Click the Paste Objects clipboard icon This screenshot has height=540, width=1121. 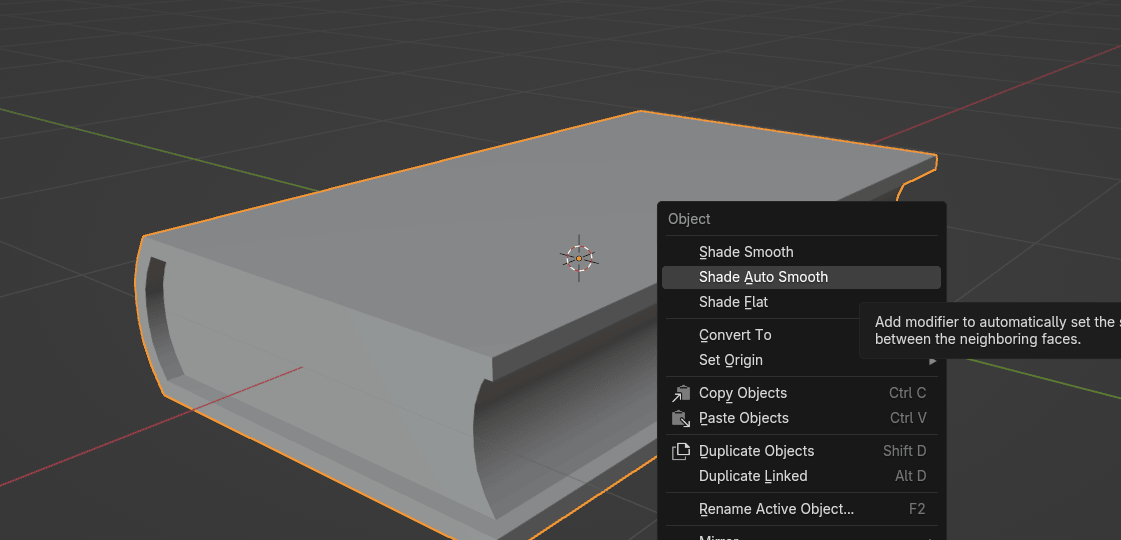(x=681, y=418)
